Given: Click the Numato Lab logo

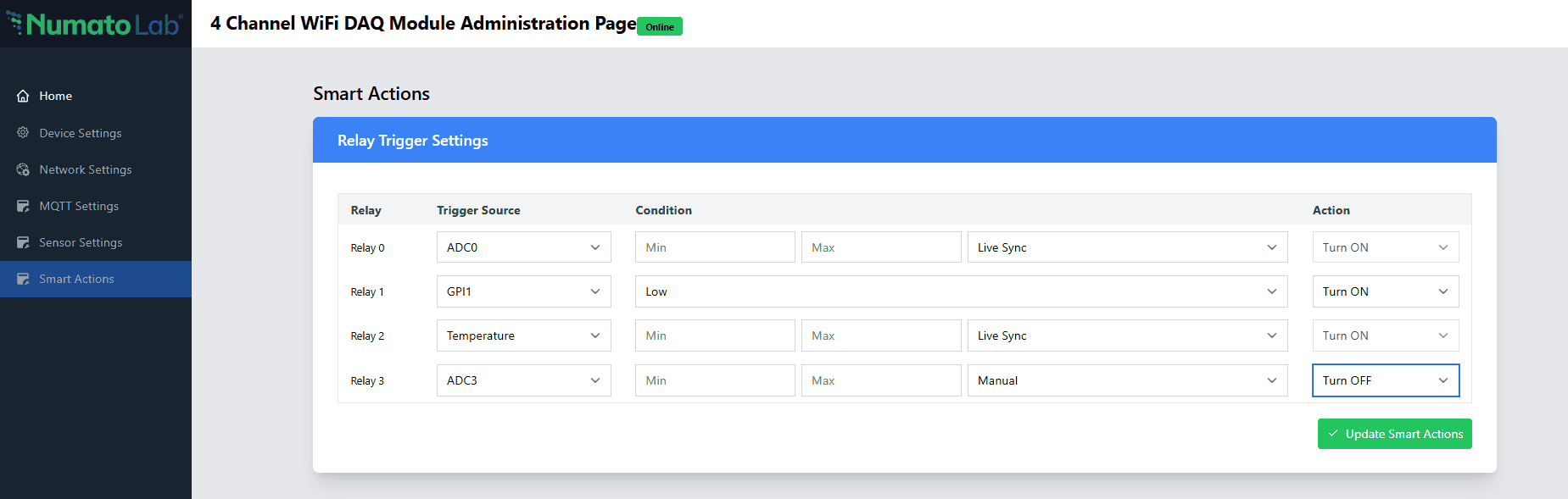Looking at the screenshot, I should (95, 24).
